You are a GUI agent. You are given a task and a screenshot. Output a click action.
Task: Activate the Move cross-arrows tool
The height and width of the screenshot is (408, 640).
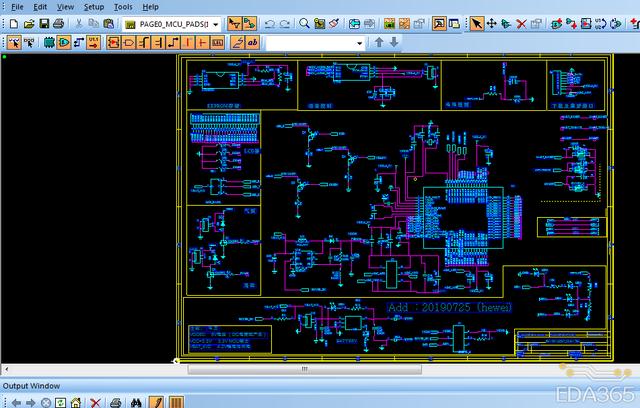(491, 24)
